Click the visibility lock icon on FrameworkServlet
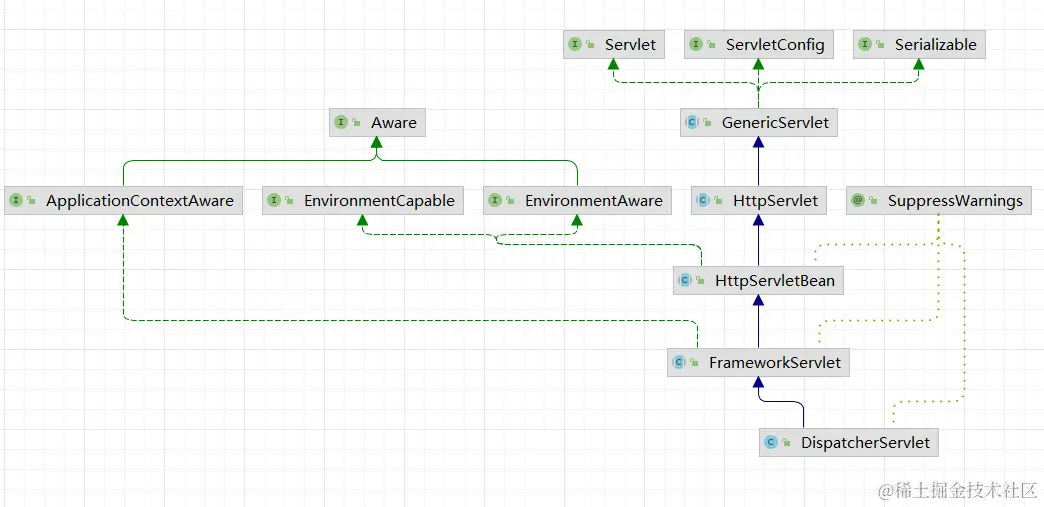 tap(695, 363)
